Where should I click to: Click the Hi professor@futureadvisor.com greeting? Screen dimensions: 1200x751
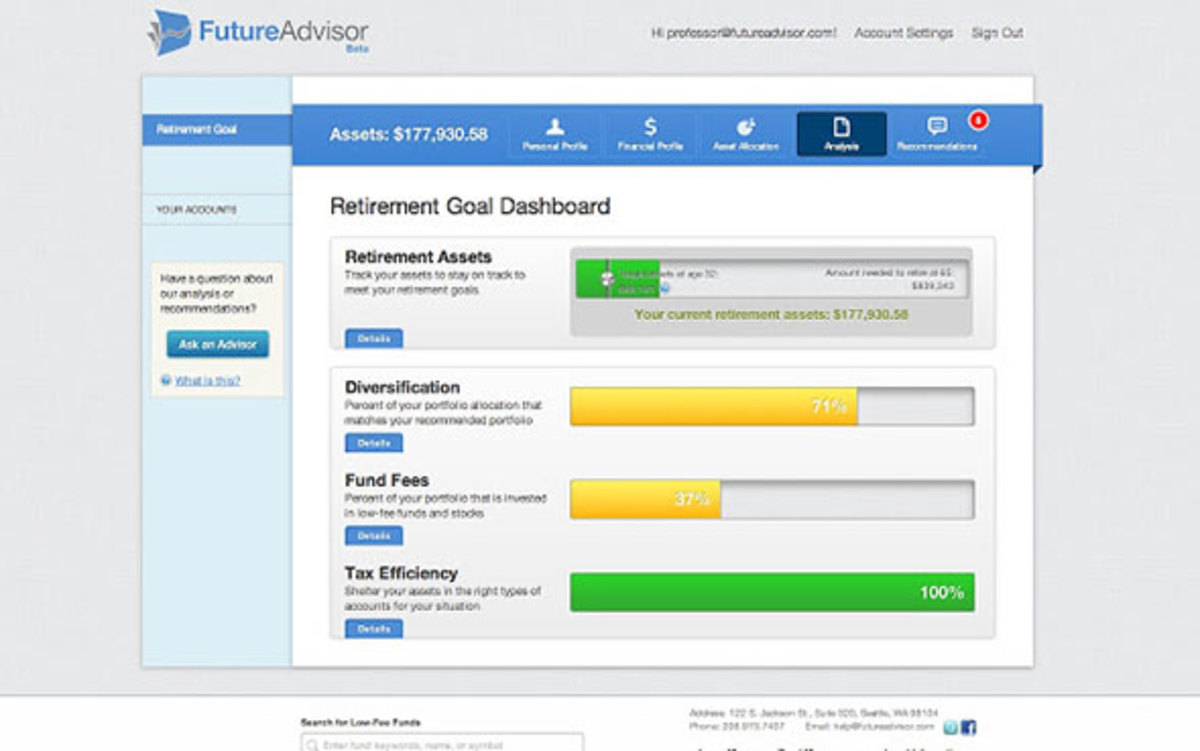point(744,33)
